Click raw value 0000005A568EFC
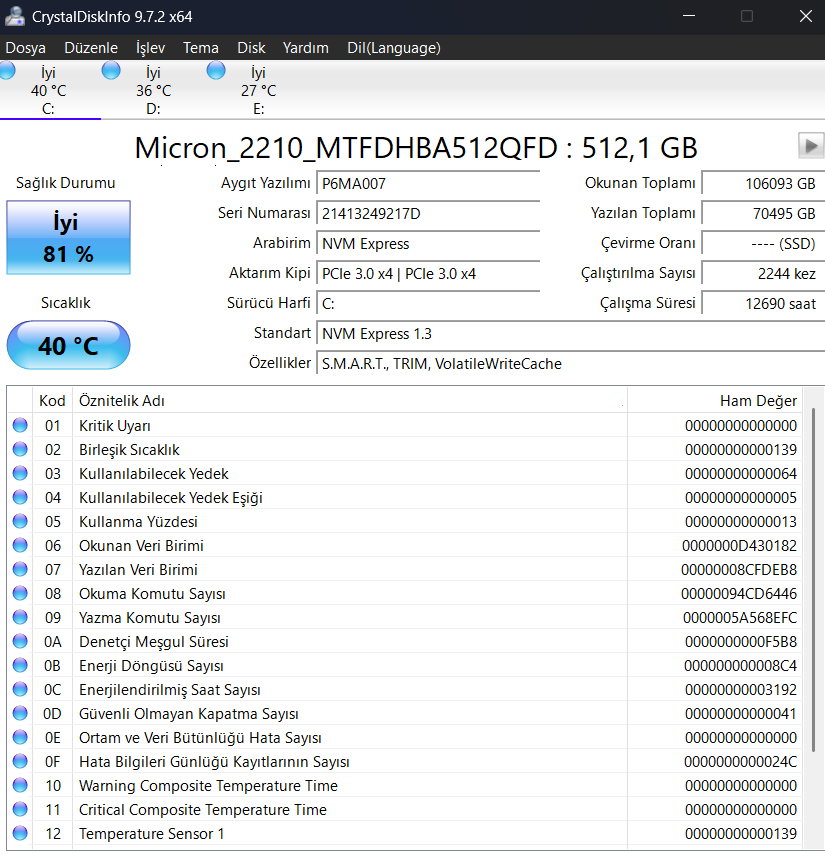The height and width of the screenshot is (857, 825). coord(740,618)
